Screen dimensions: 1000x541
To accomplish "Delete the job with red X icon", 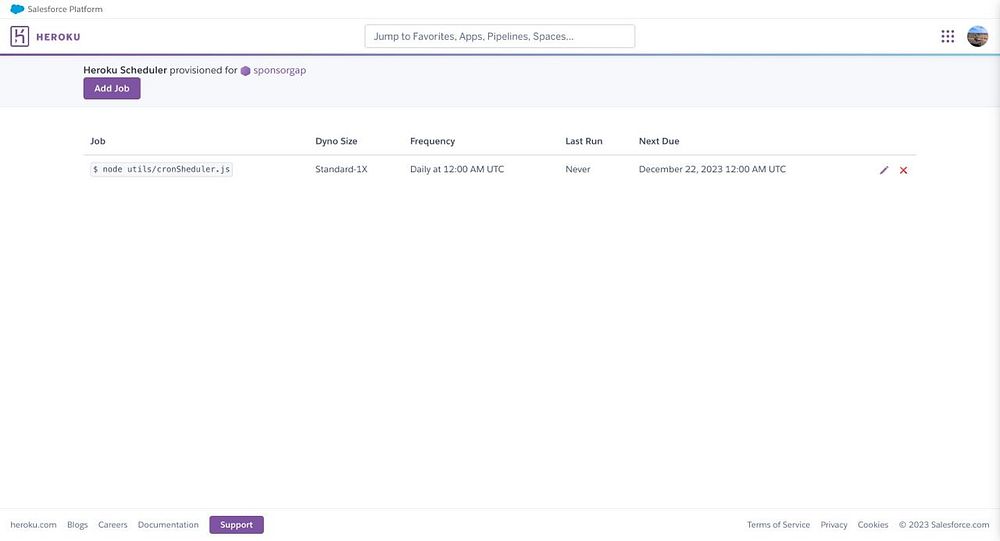I will point(903,170).
